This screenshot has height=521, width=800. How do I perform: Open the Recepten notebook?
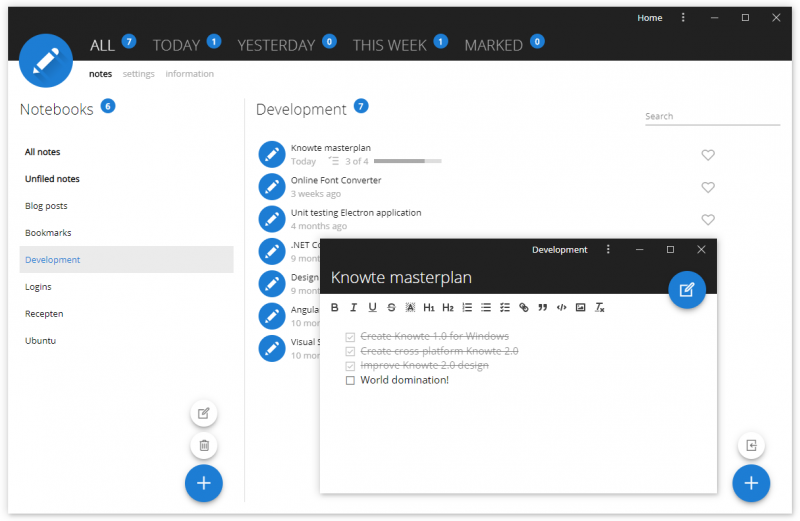(x=127, y=314)
